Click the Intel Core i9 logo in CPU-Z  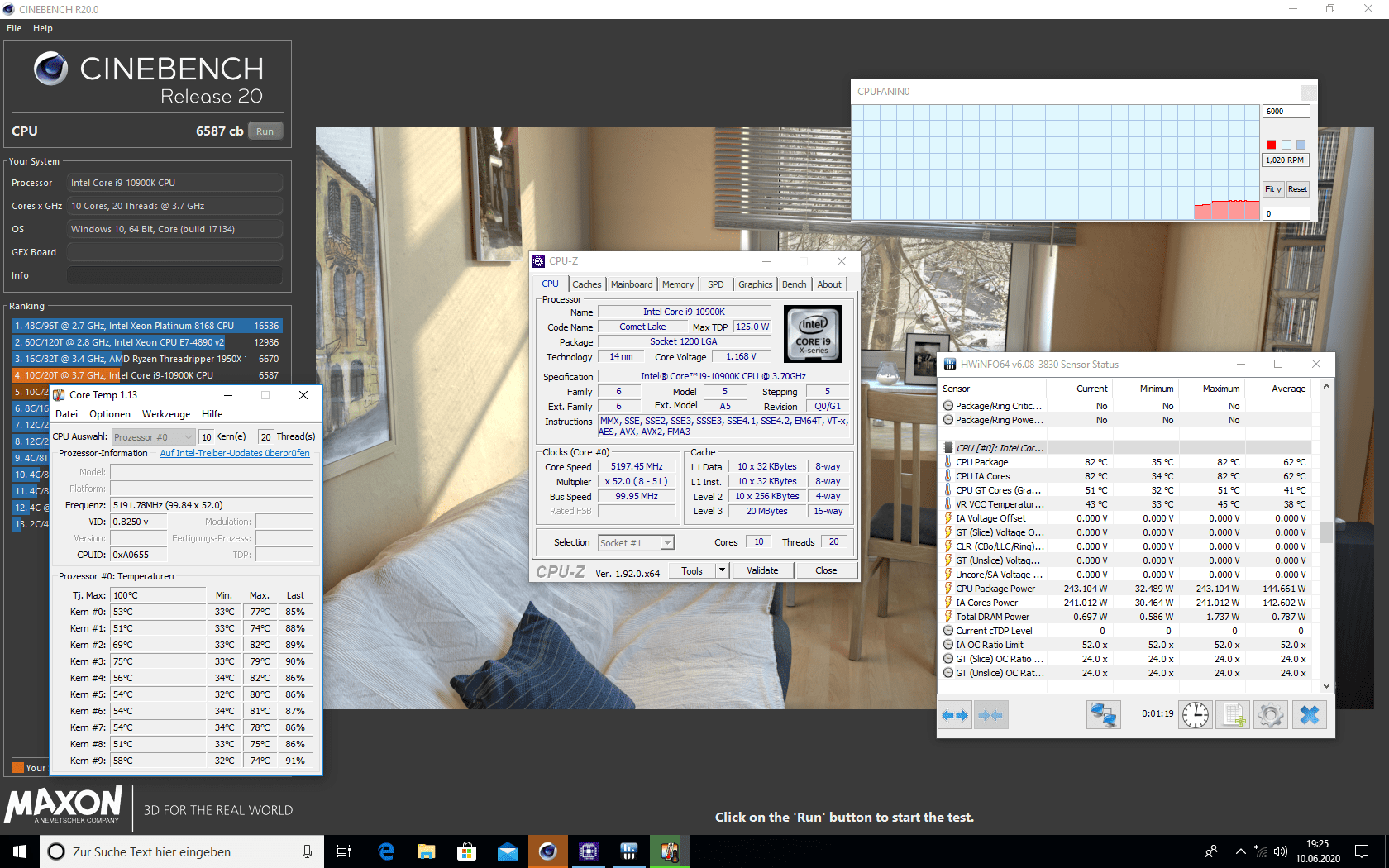[x=813, y=334]
